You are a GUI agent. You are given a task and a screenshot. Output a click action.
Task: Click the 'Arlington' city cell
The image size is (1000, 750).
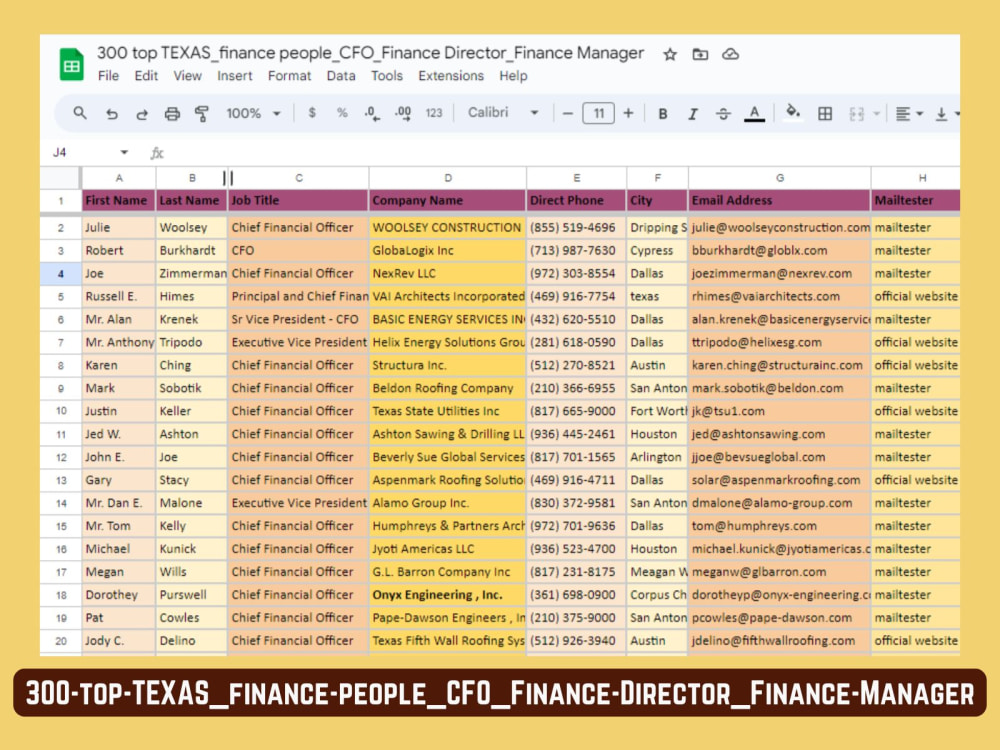pyautogui.click(x=658, y=457)
